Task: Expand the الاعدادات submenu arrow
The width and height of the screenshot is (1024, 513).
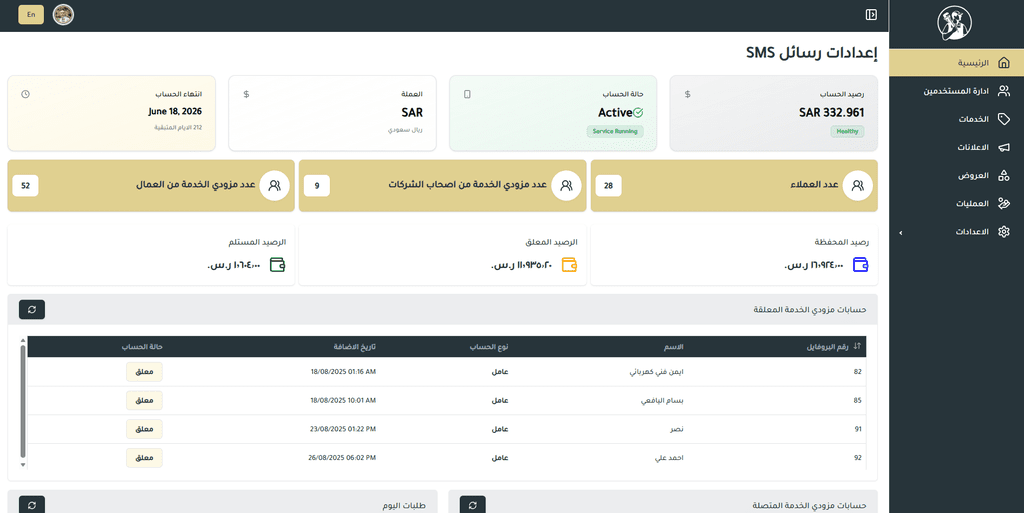Action: (901, 232)
